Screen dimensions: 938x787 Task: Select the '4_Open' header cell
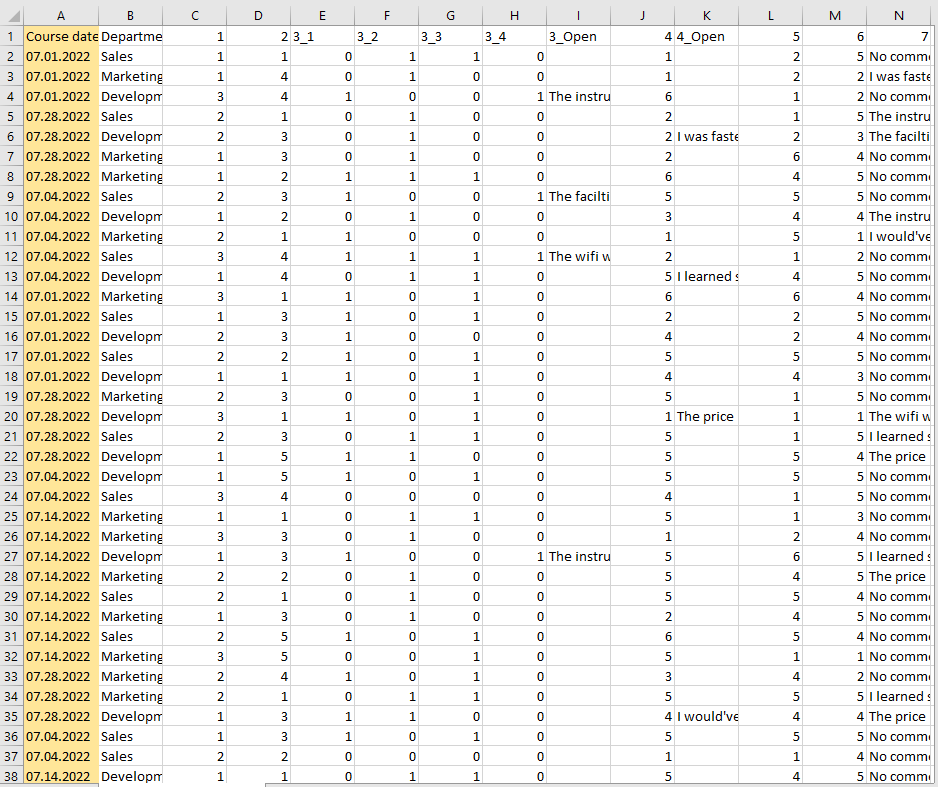coord(706,36)
